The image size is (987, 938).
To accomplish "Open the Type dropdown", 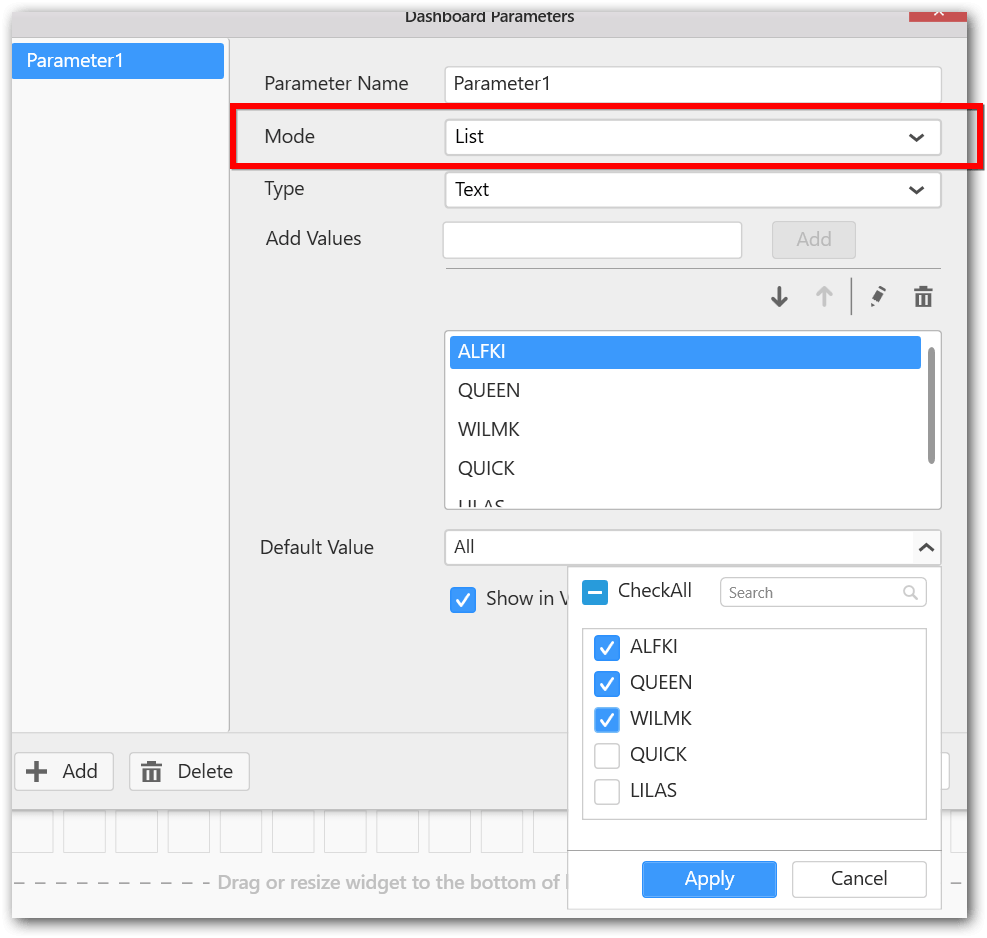I will (x=692, y=190).
